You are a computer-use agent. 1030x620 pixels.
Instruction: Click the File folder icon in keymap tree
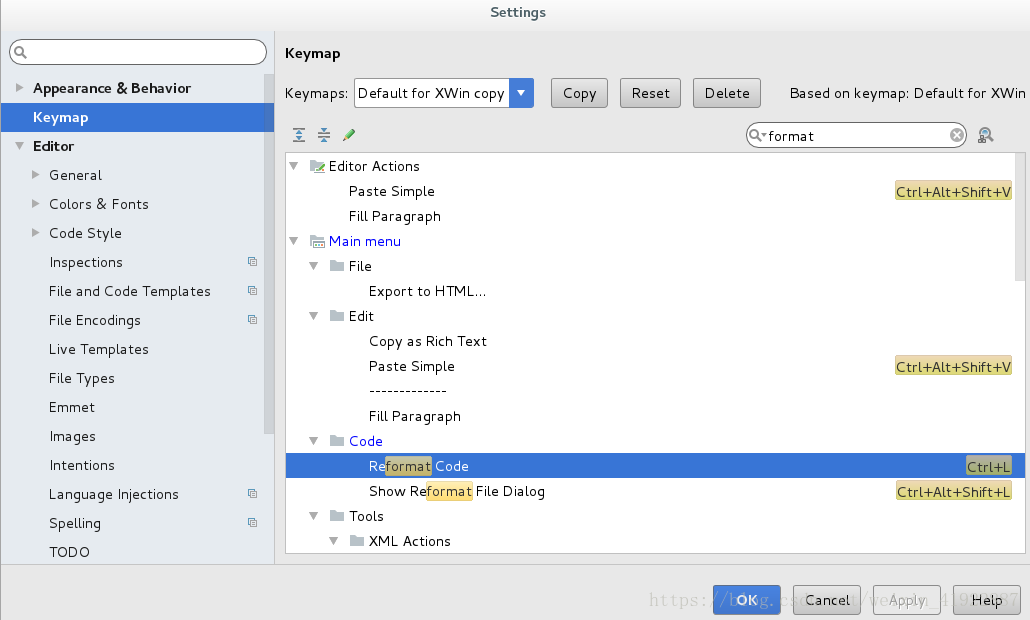pos(337,265)
